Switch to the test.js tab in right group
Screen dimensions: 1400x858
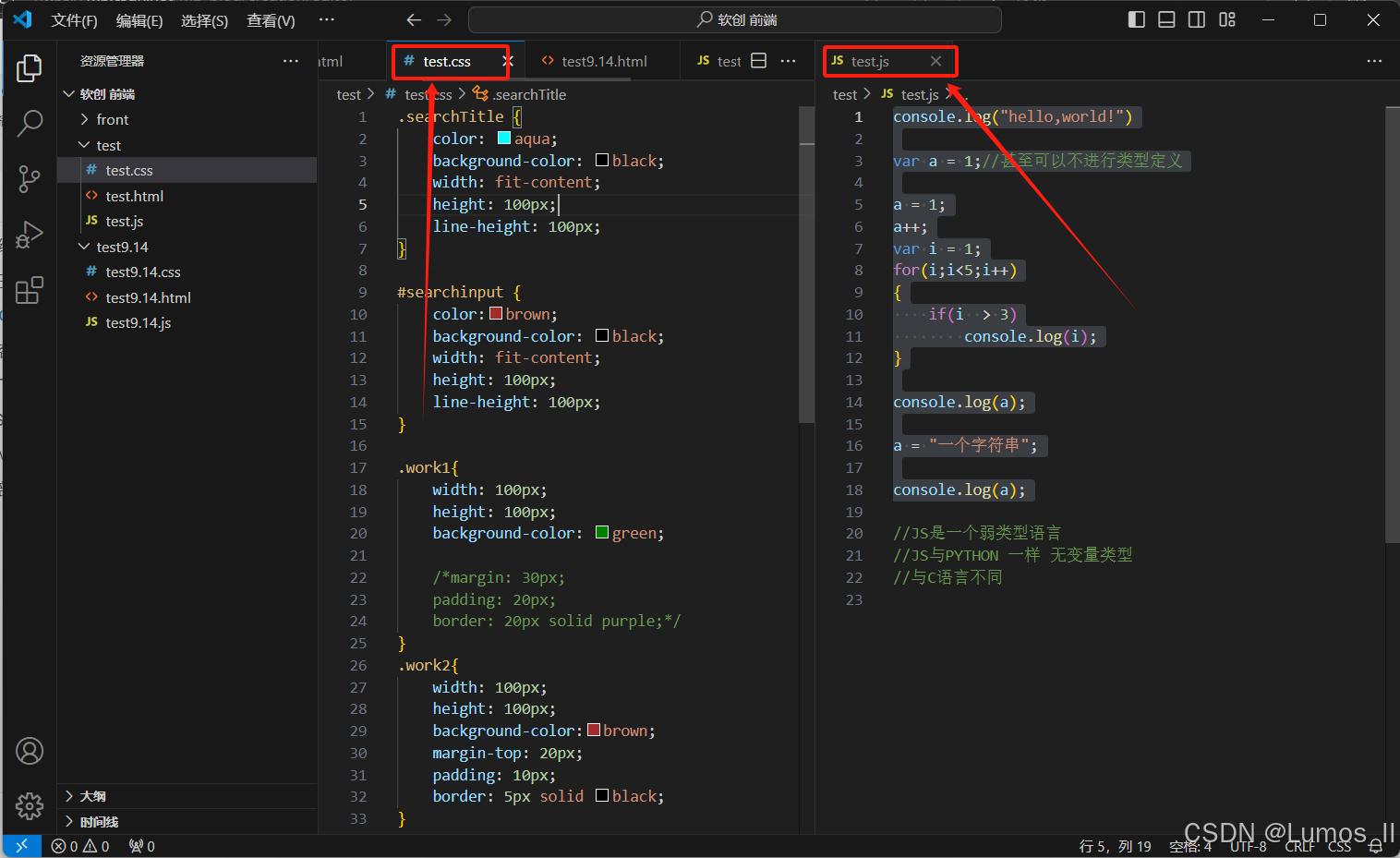point(870,61)
